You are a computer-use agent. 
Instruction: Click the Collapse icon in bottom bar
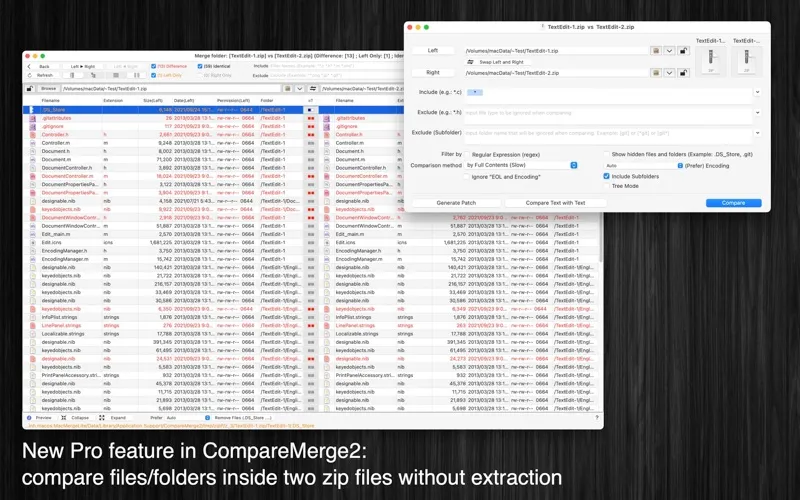(x=64, y=417)
